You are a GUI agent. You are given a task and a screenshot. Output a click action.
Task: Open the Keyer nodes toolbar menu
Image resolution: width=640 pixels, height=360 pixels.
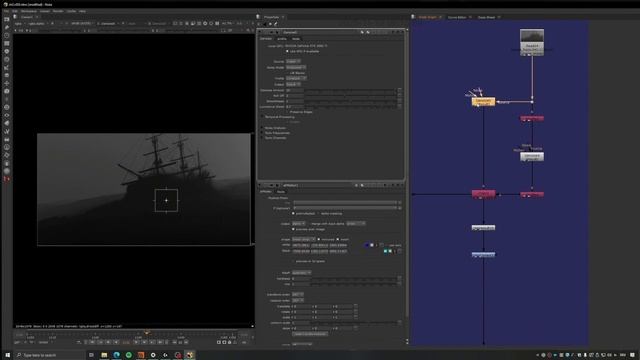click(x=7, y=67)
